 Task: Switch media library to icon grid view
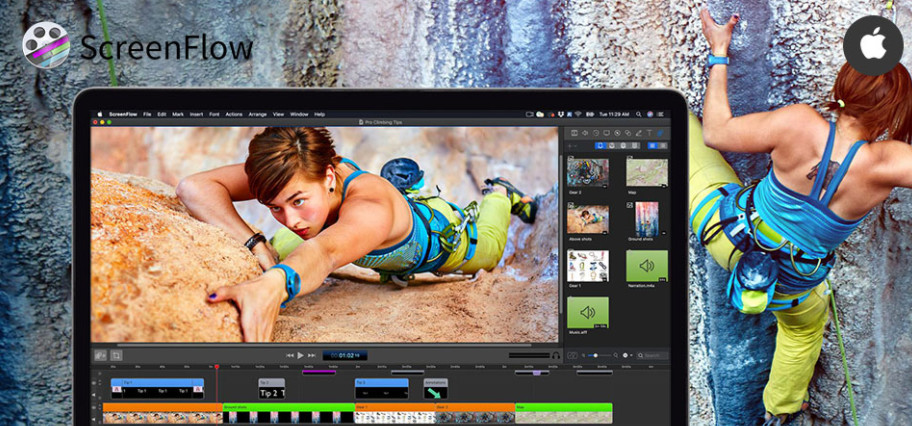point(650,146)
